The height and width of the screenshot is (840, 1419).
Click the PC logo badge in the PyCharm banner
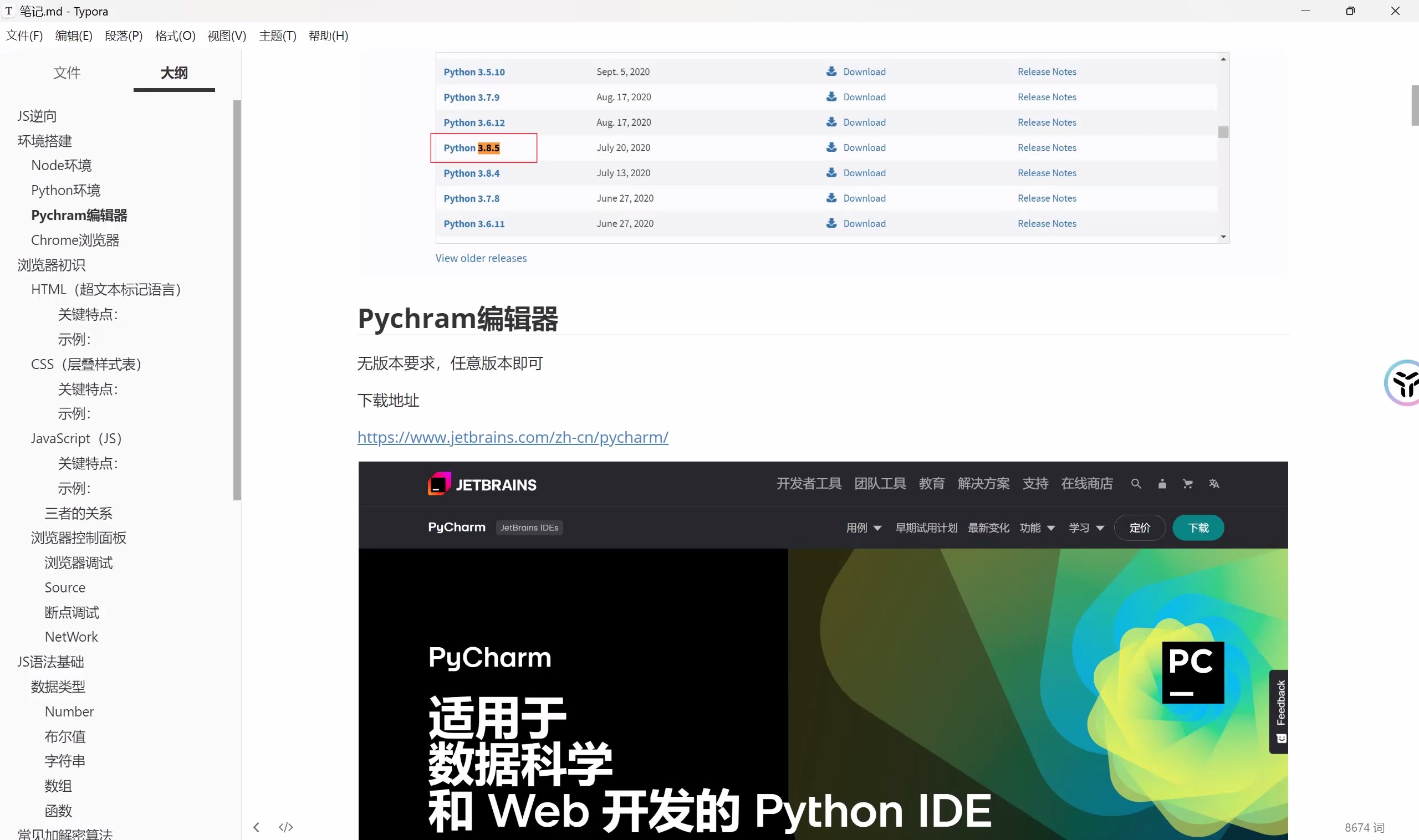1193,672
